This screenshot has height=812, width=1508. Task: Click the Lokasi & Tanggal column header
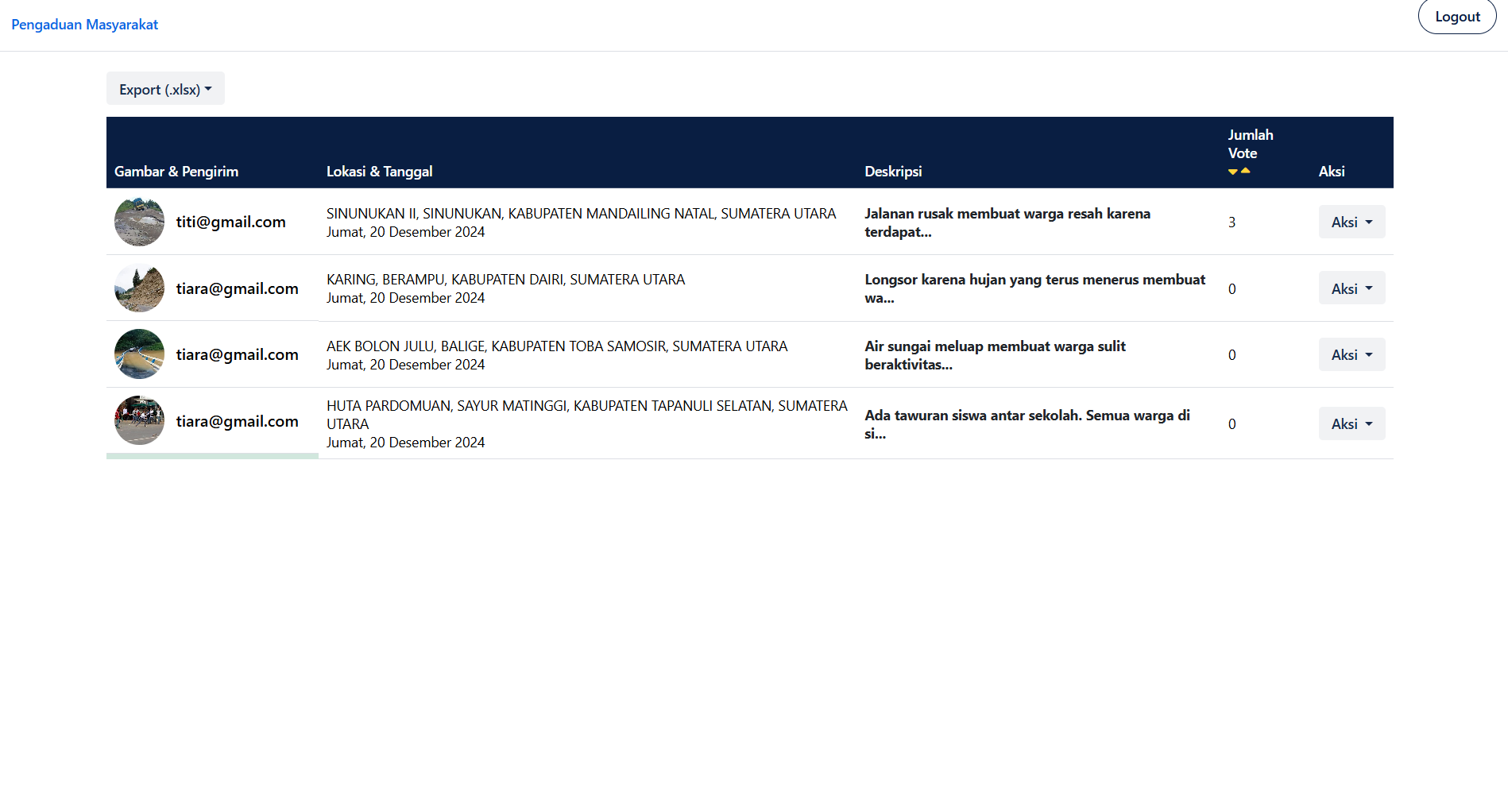coord(379,172)
